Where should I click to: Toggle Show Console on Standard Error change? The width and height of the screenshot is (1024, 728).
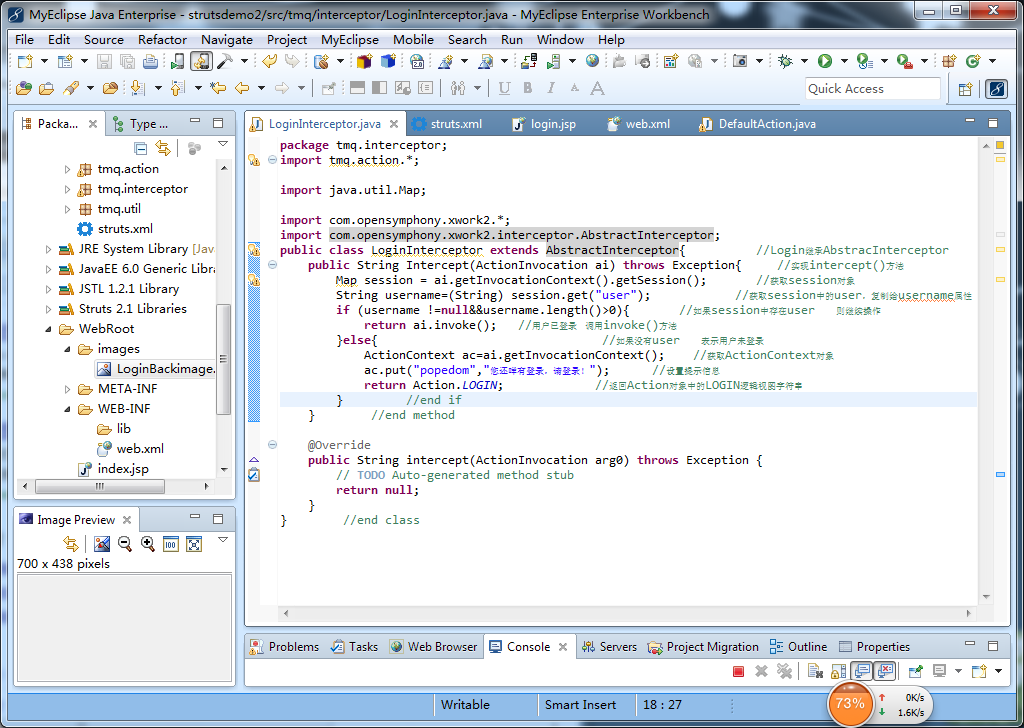click(885, 671)
